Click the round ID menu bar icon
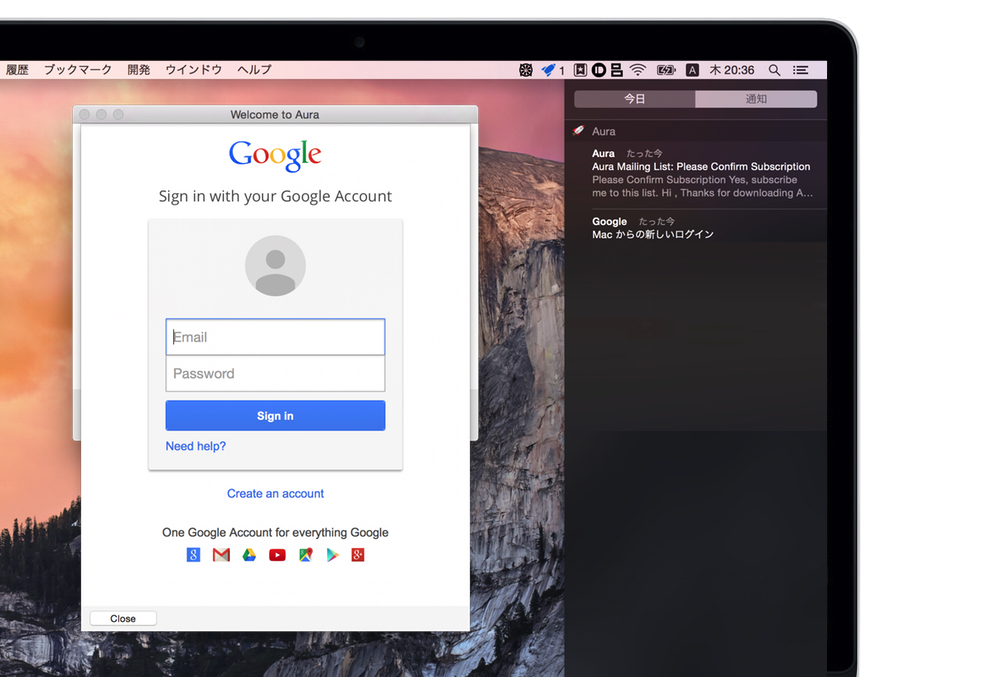1000x677 pixels. tap(598, 70)
